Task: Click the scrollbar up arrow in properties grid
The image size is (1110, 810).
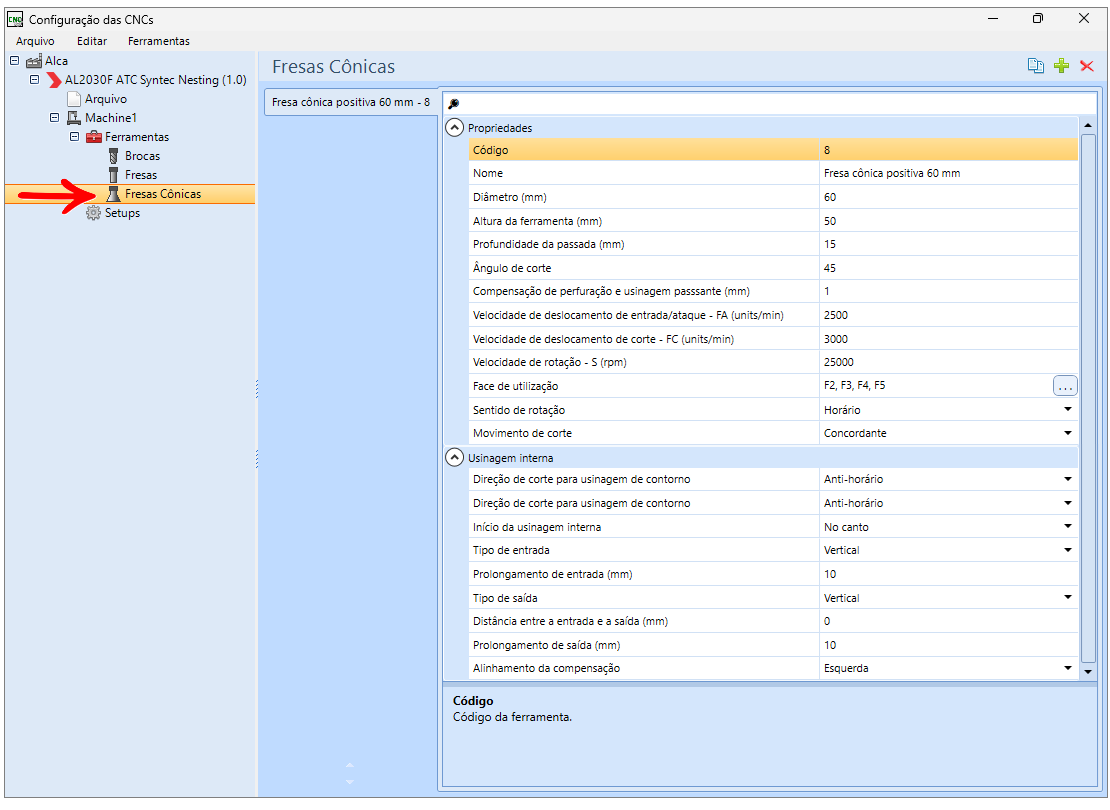Action: pos(1088,125)
